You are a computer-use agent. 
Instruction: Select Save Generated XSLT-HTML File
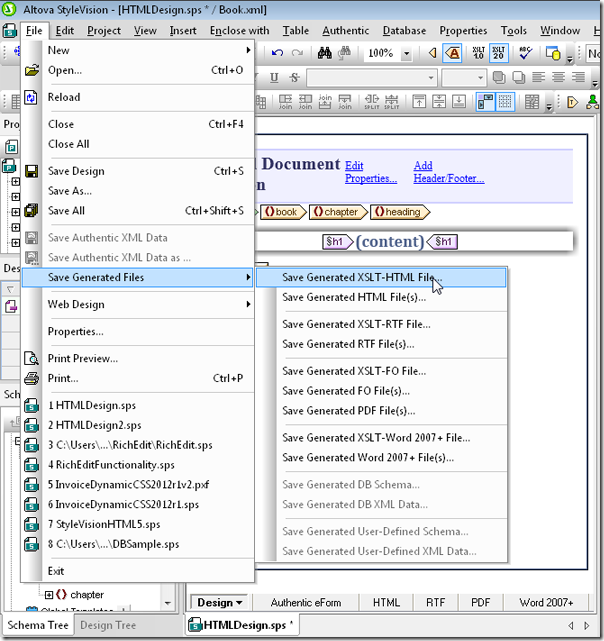point(361,277)
